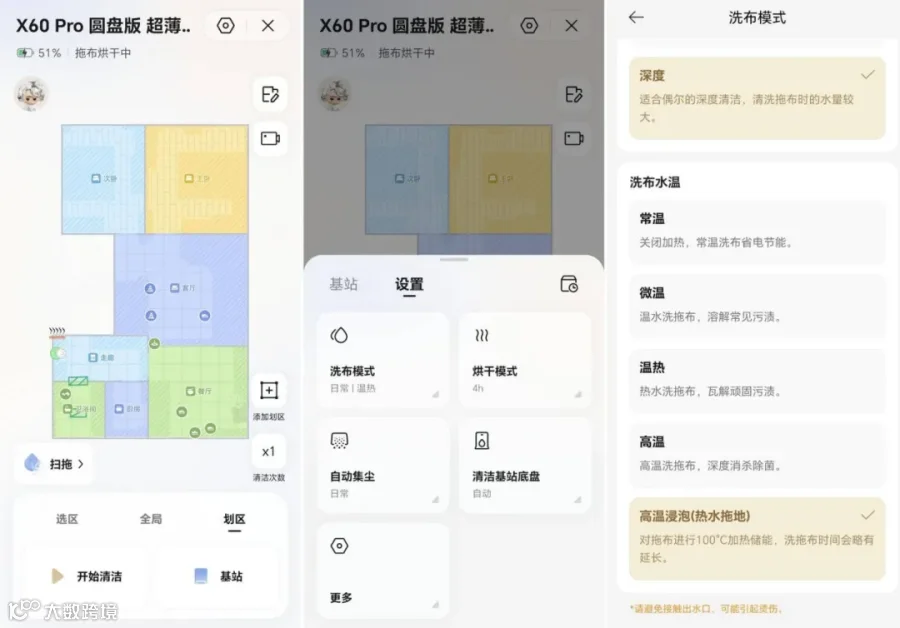Tap the heat waves icon on 烘干模式 card
900x628 pixels.
(x=482, y=335)
